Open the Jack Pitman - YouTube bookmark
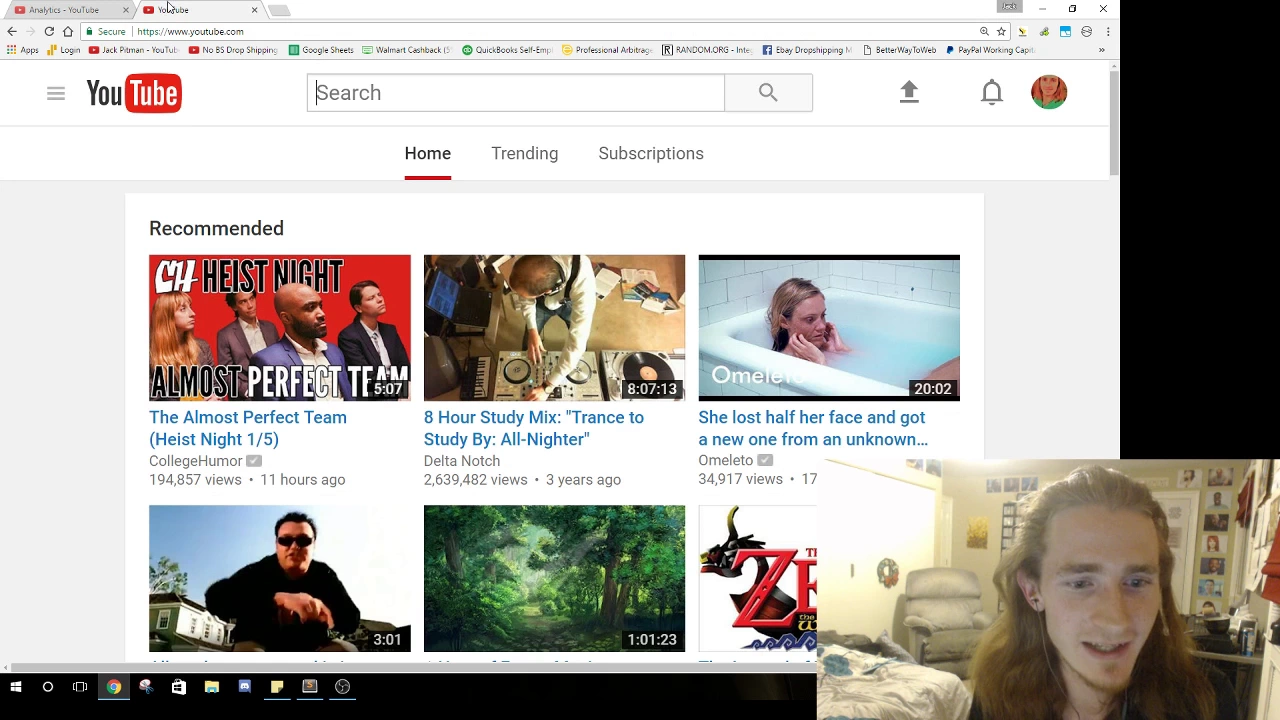This screenshot has height=720, width=1280. point(134,50)
